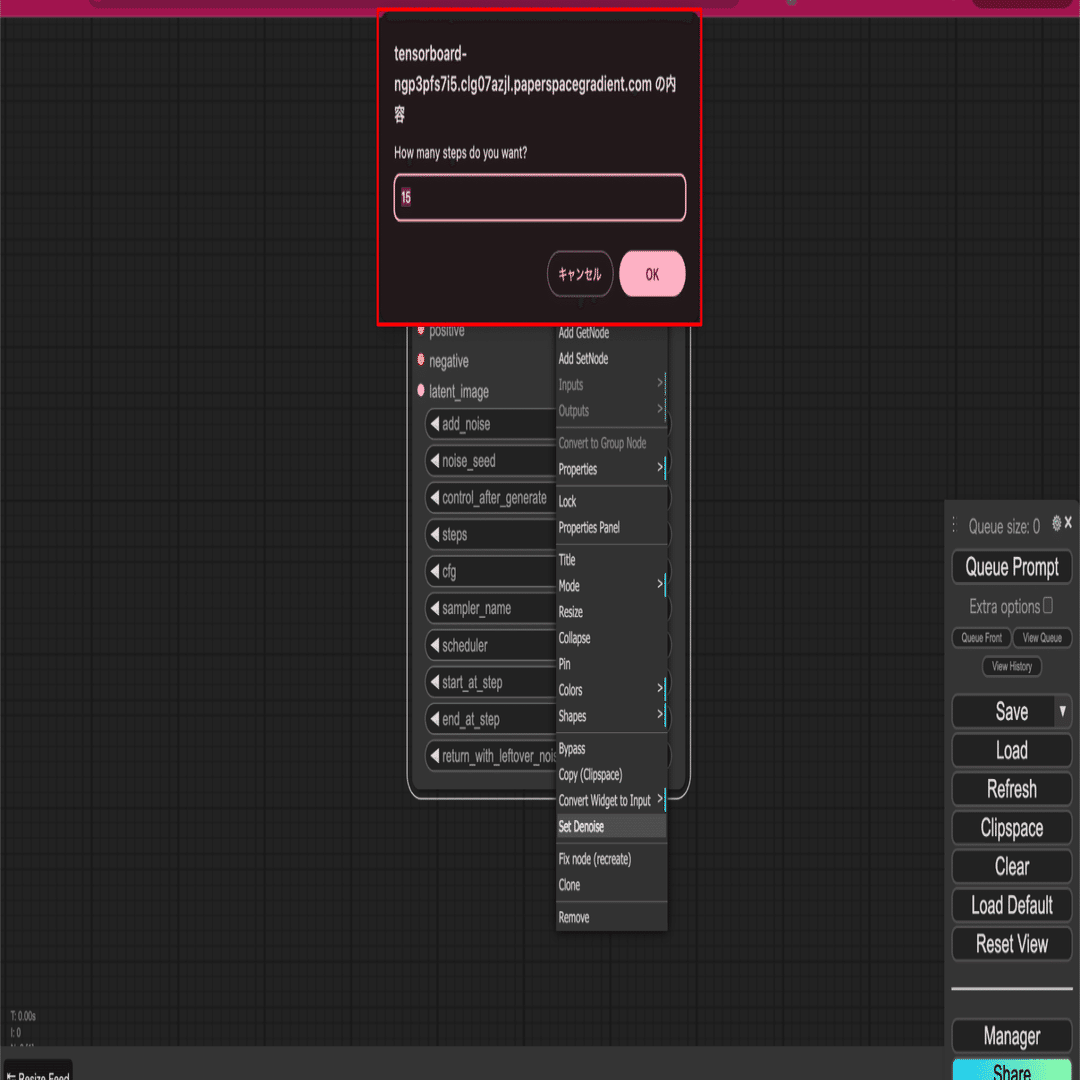Expand the Inputs submenu

(611, 384)
